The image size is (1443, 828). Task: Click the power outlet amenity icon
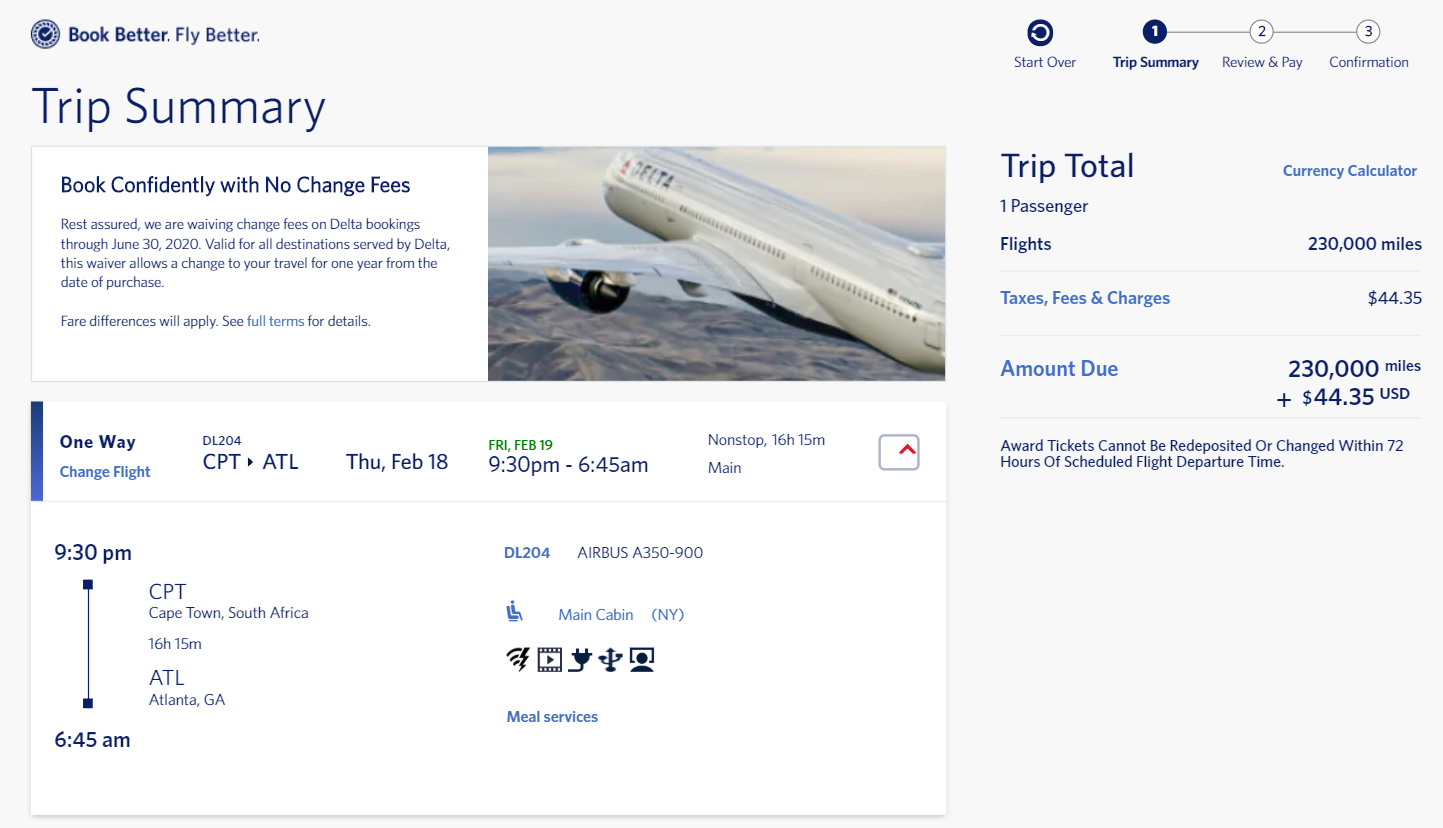click(x=578, y=659)
